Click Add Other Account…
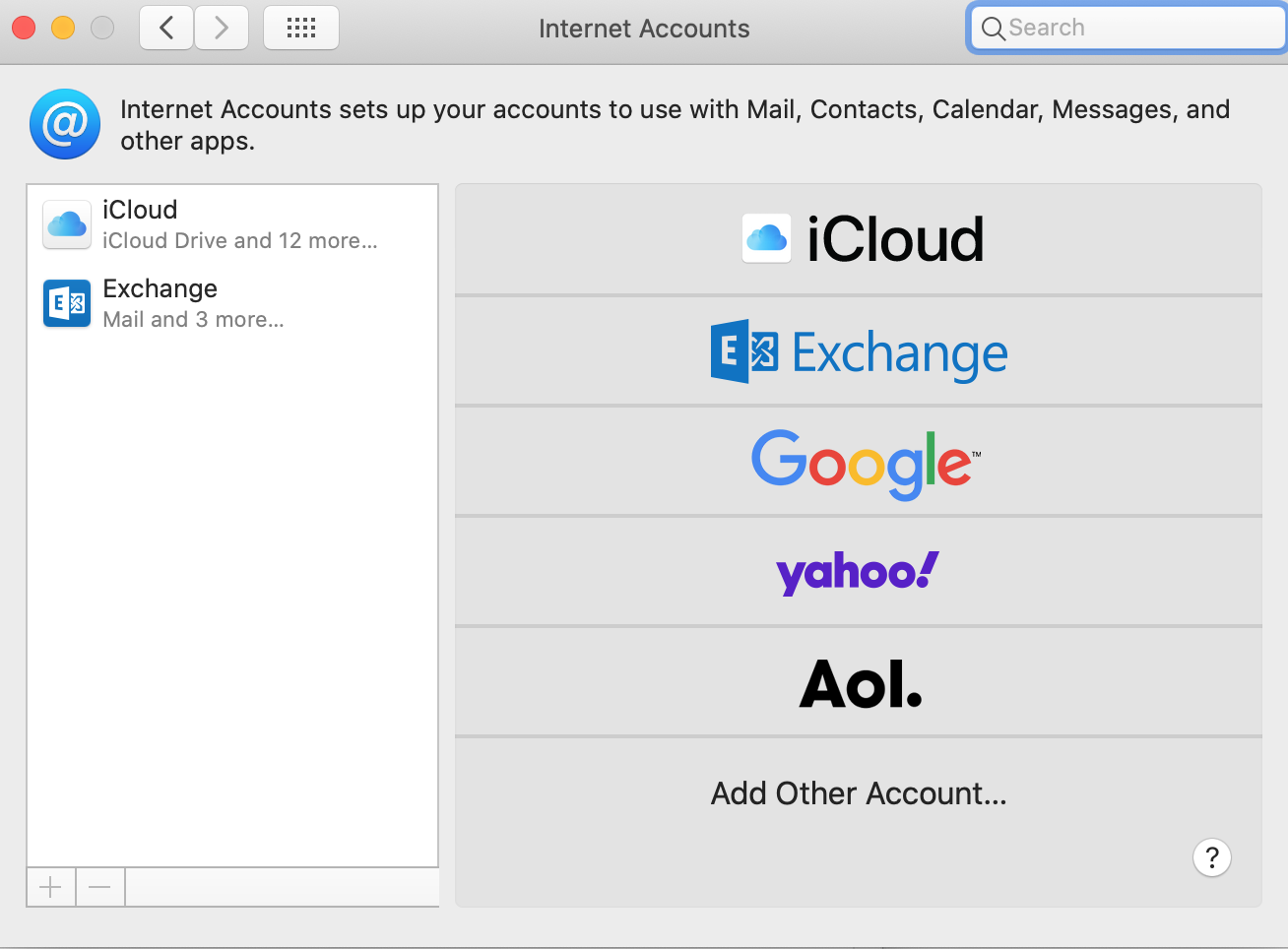The width and height of the screenshot is (1288, 949). [859, 793]
